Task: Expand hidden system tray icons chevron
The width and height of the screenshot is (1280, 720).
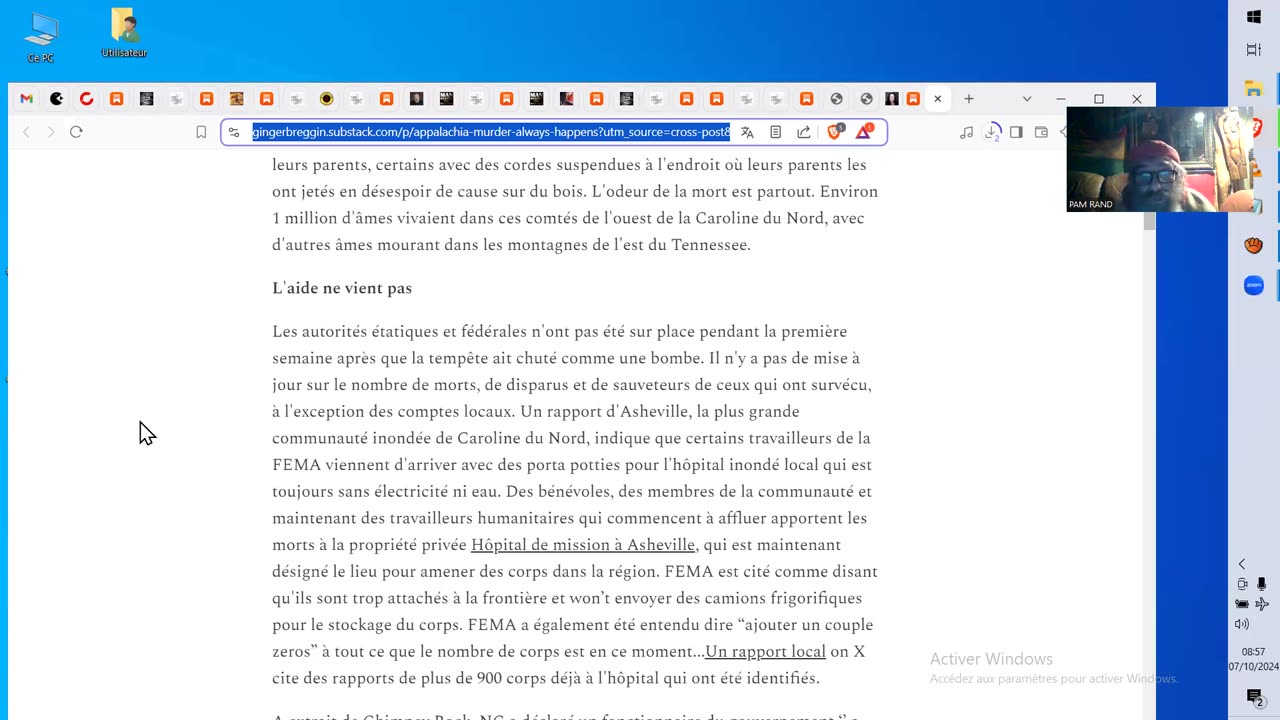Action: 1243,564
